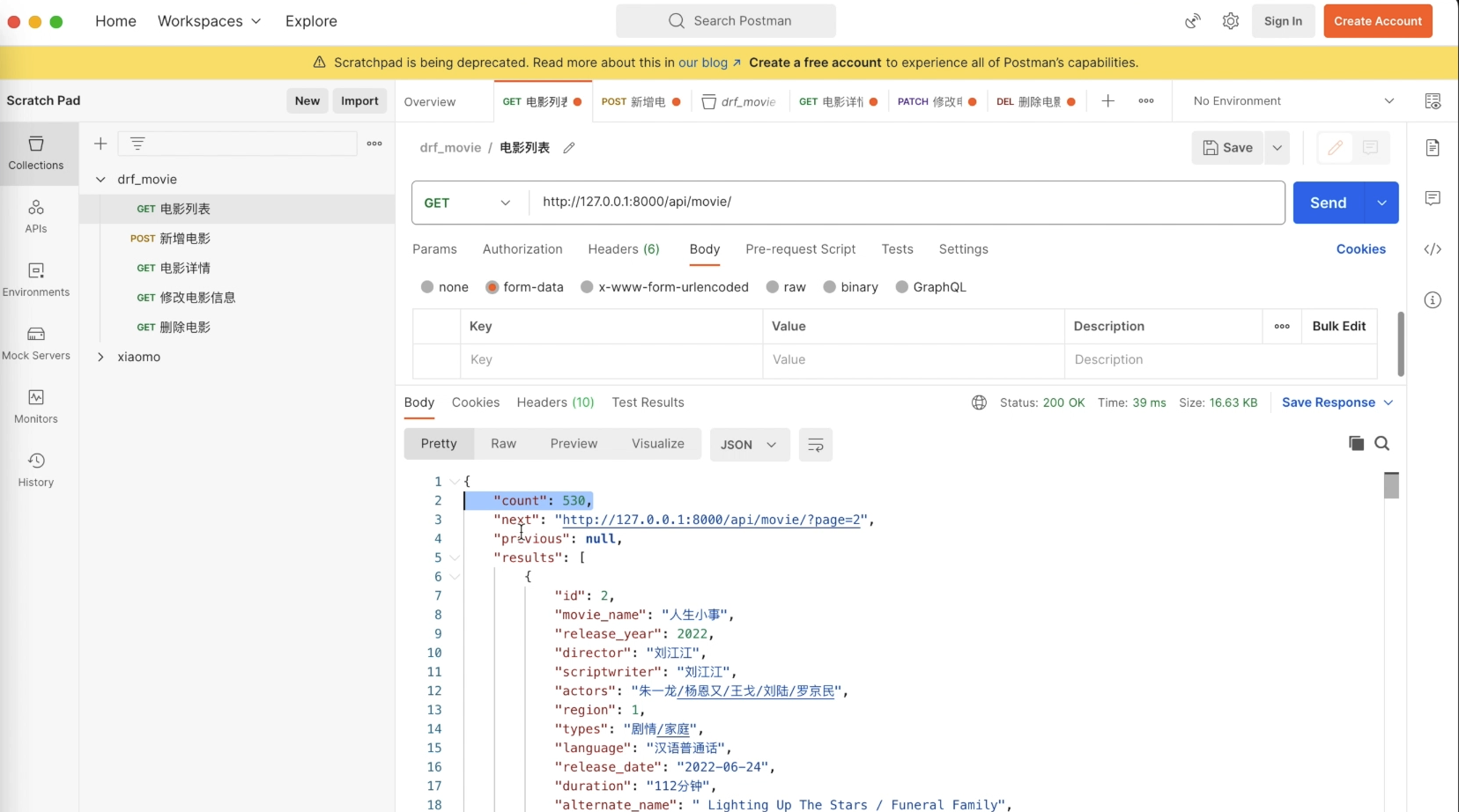
Task: Open the documentation icon in right sidebar
Action: (x=1433, y=147)
